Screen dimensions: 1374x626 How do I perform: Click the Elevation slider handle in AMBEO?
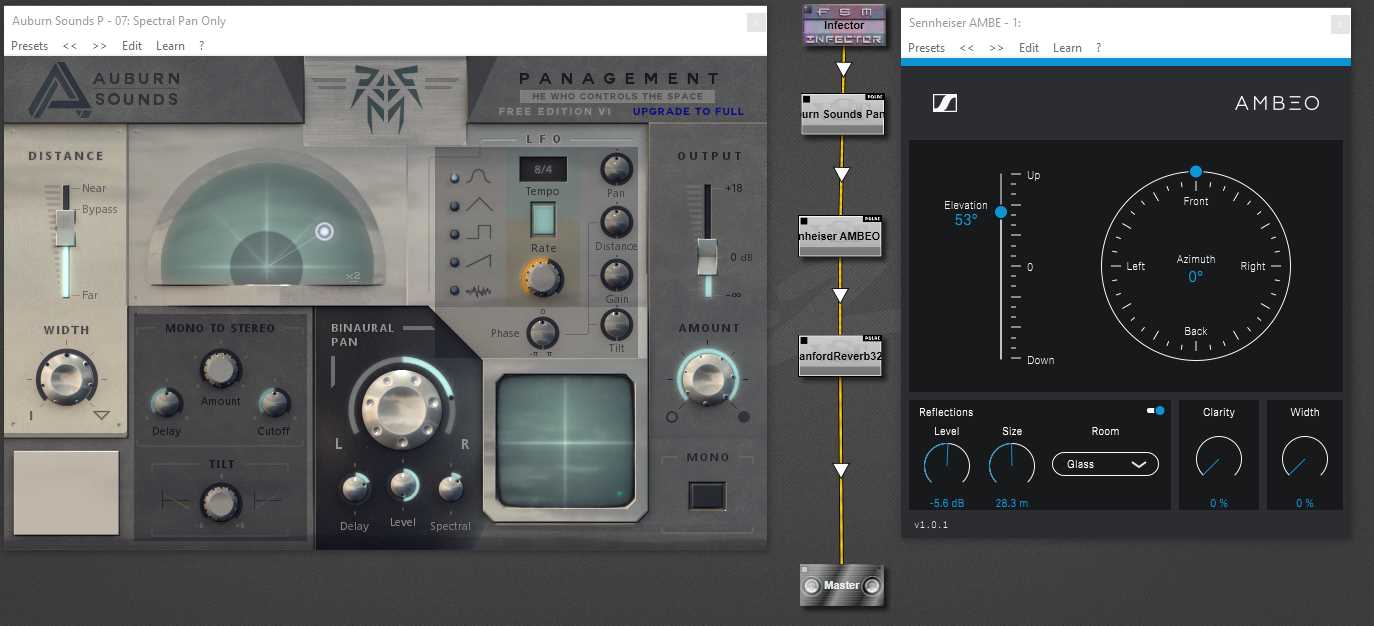tap(1001, 211)
